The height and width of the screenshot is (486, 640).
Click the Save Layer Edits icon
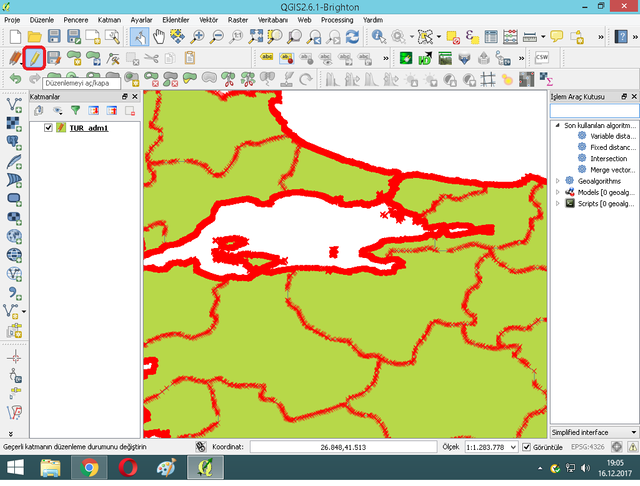tap(54, 58)
